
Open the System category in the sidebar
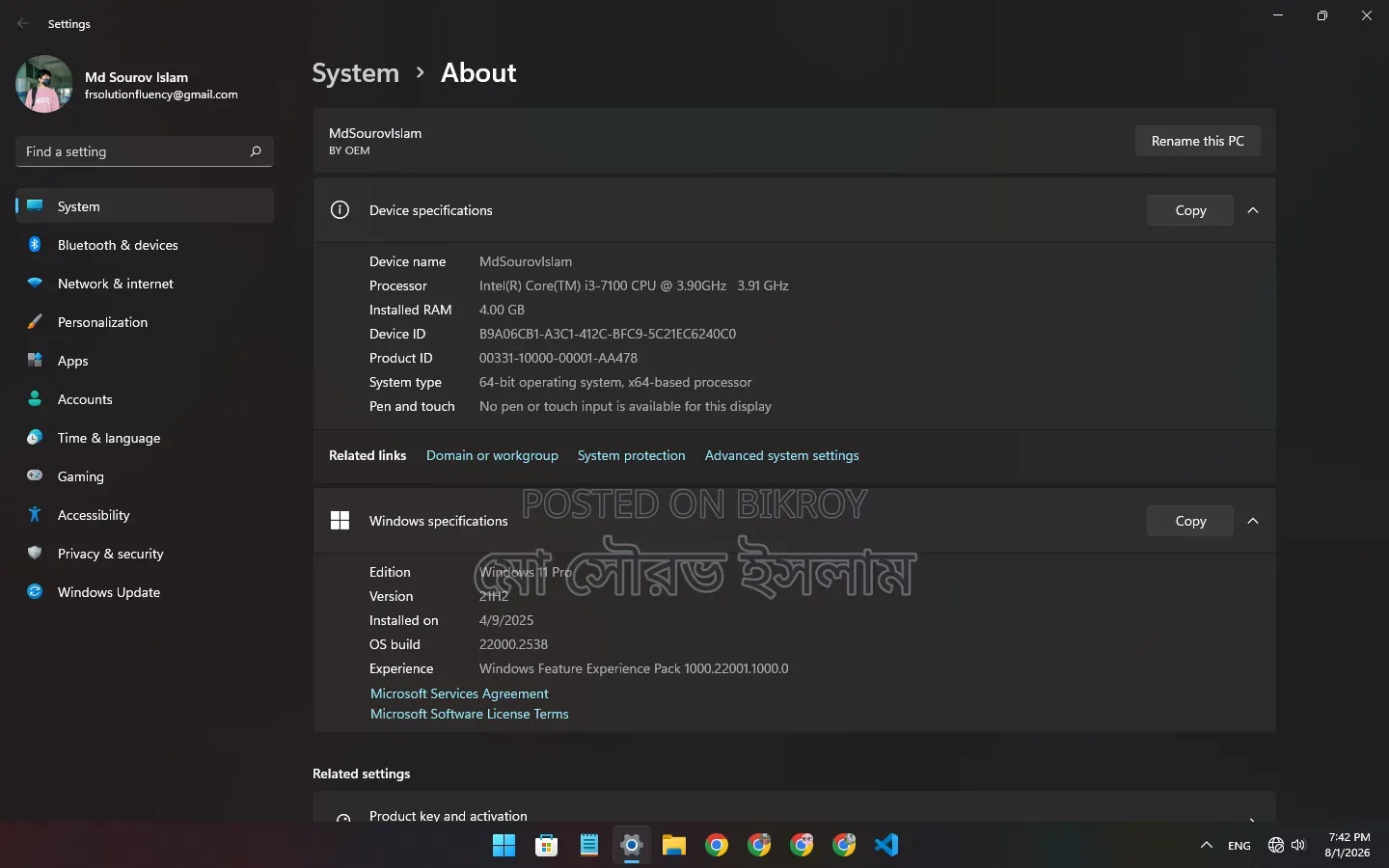click(145, 206)
